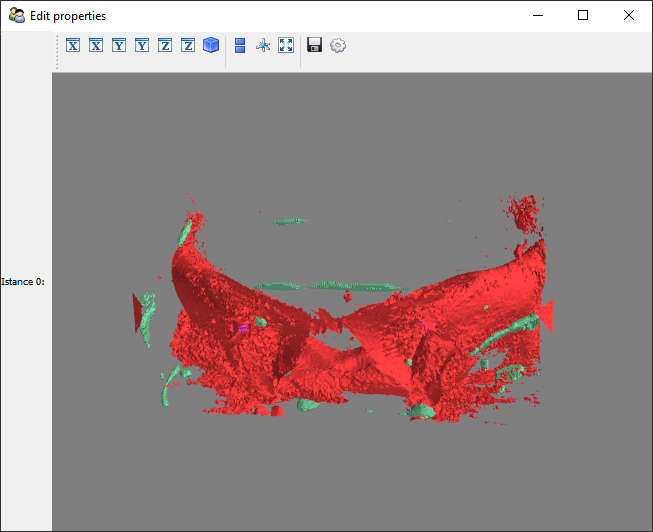Screen dimensions: 653x532
Task: Toggle the axes orientation marker icon
Action: point(263,45)
